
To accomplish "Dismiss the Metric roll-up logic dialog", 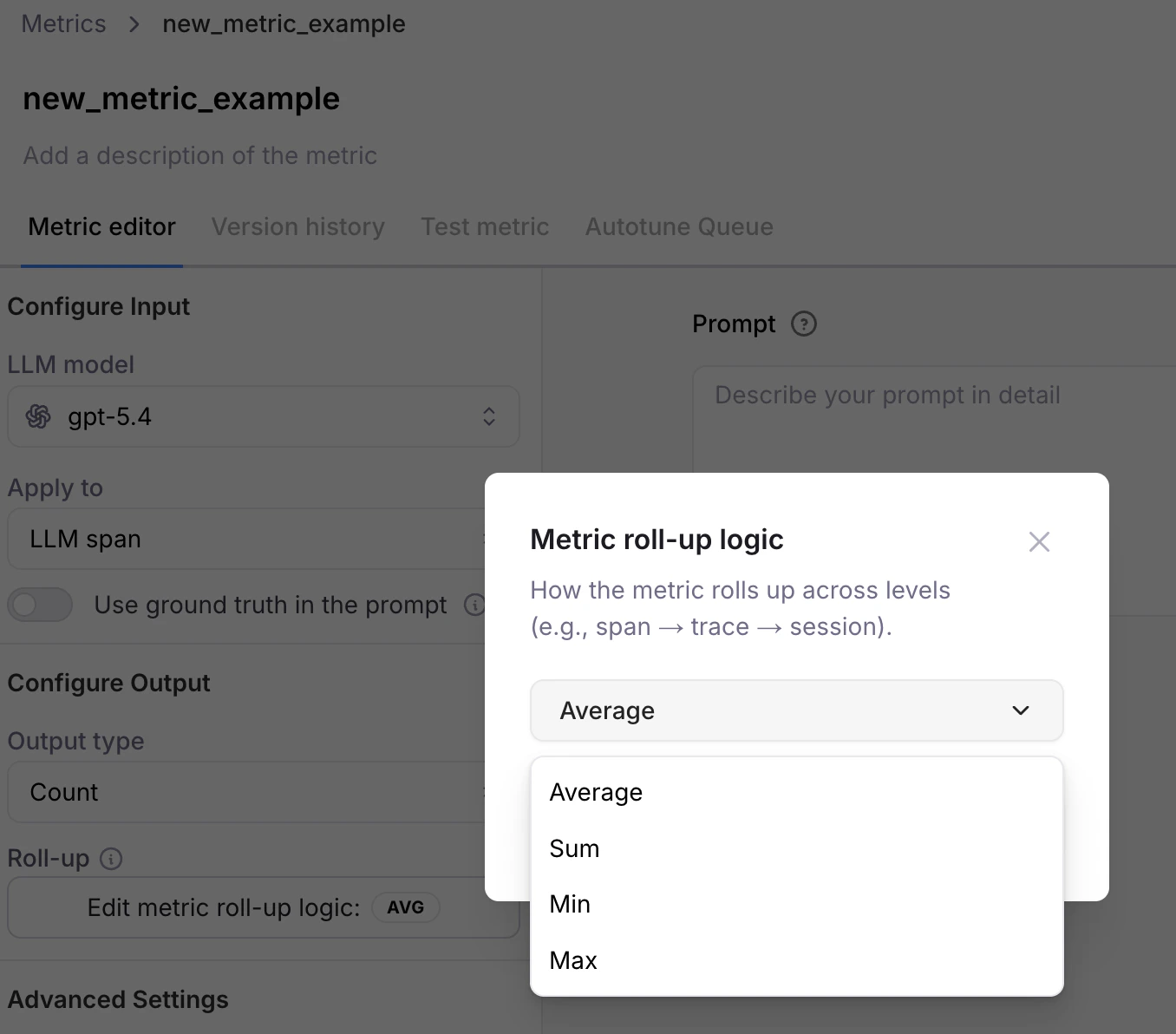I will tap(1039, 541).
